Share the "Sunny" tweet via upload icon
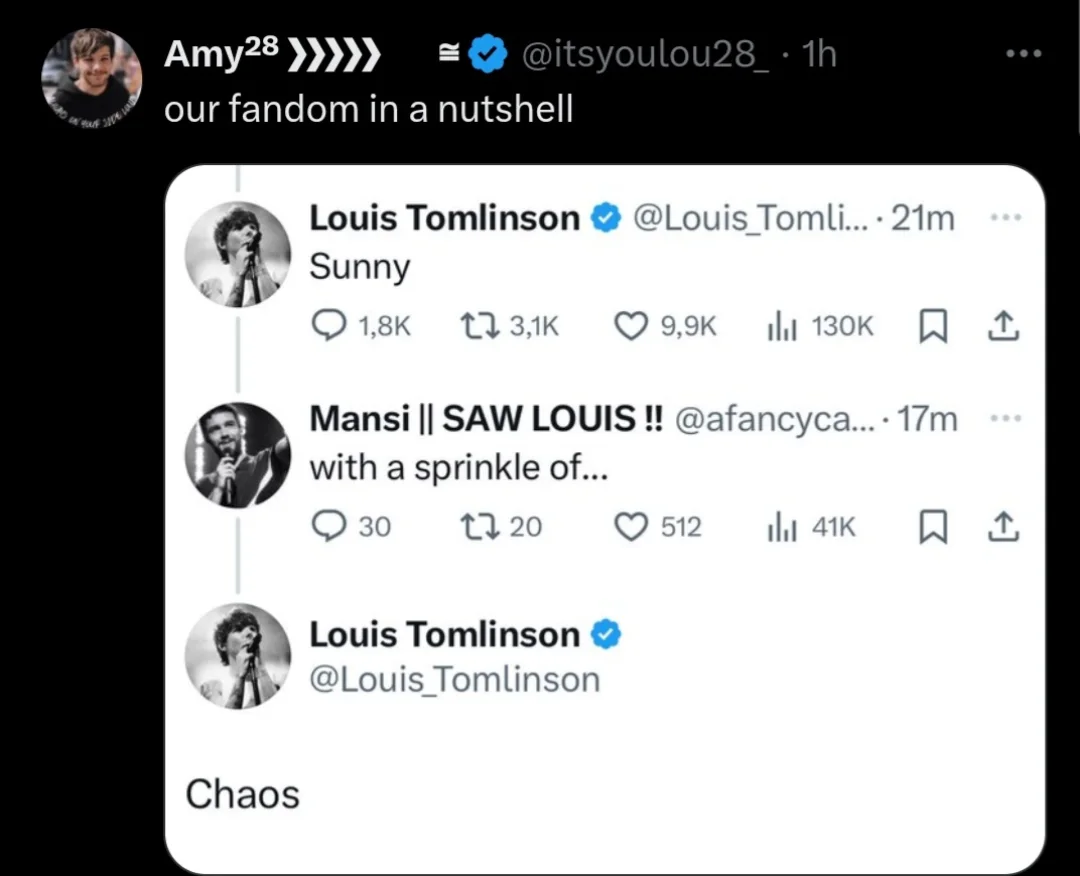 (x=1003, y=326)
